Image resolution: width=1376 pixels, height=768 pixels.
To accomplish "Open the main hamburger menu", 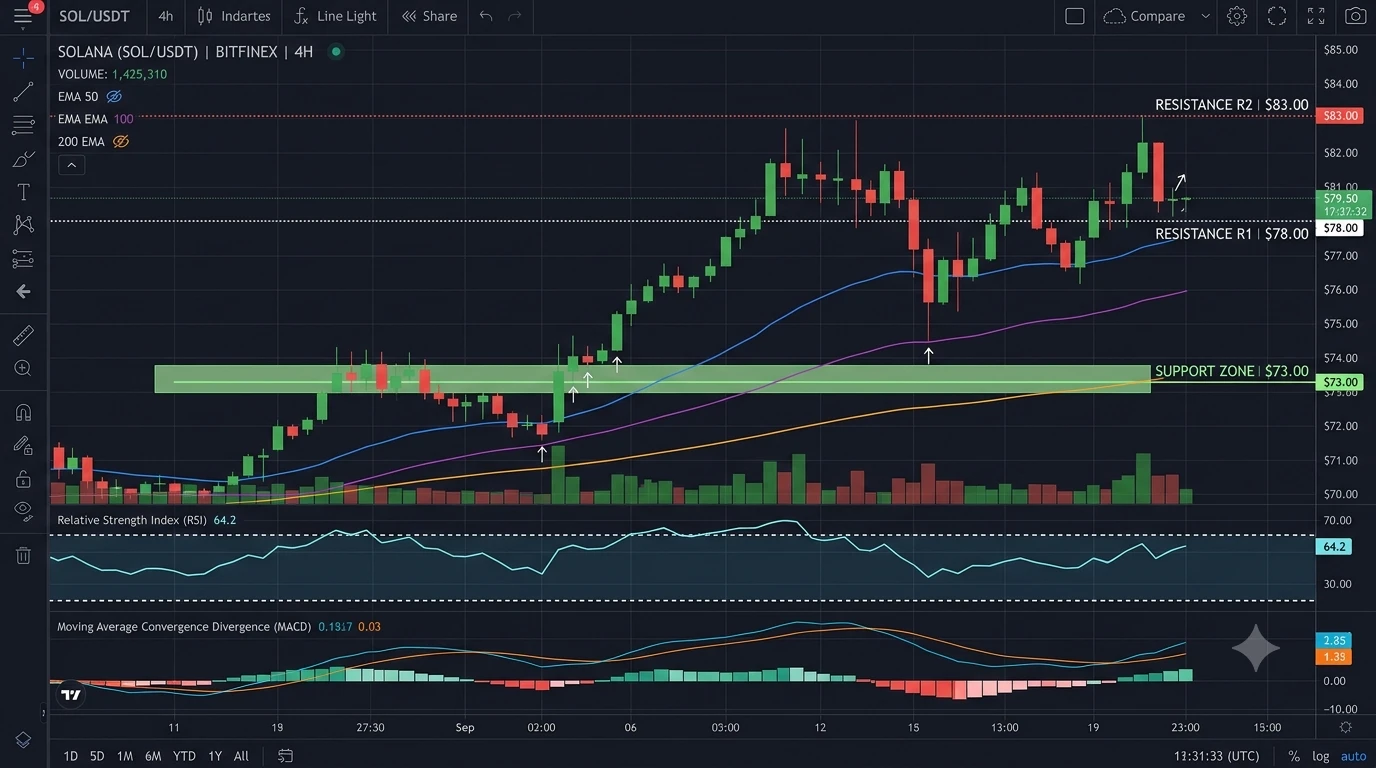I will [x=22, y=16].
